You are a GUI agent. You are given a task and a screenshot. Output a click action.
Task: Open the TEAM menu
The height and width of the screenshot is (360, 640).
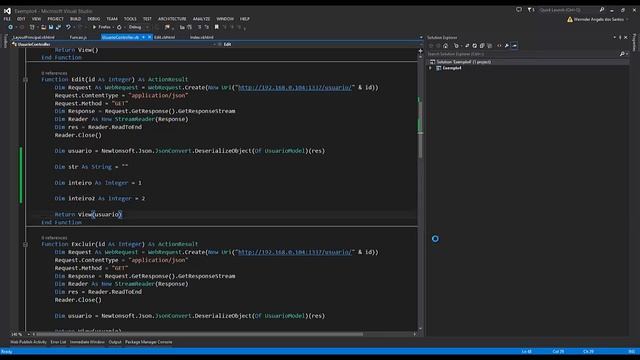point(112,19)
